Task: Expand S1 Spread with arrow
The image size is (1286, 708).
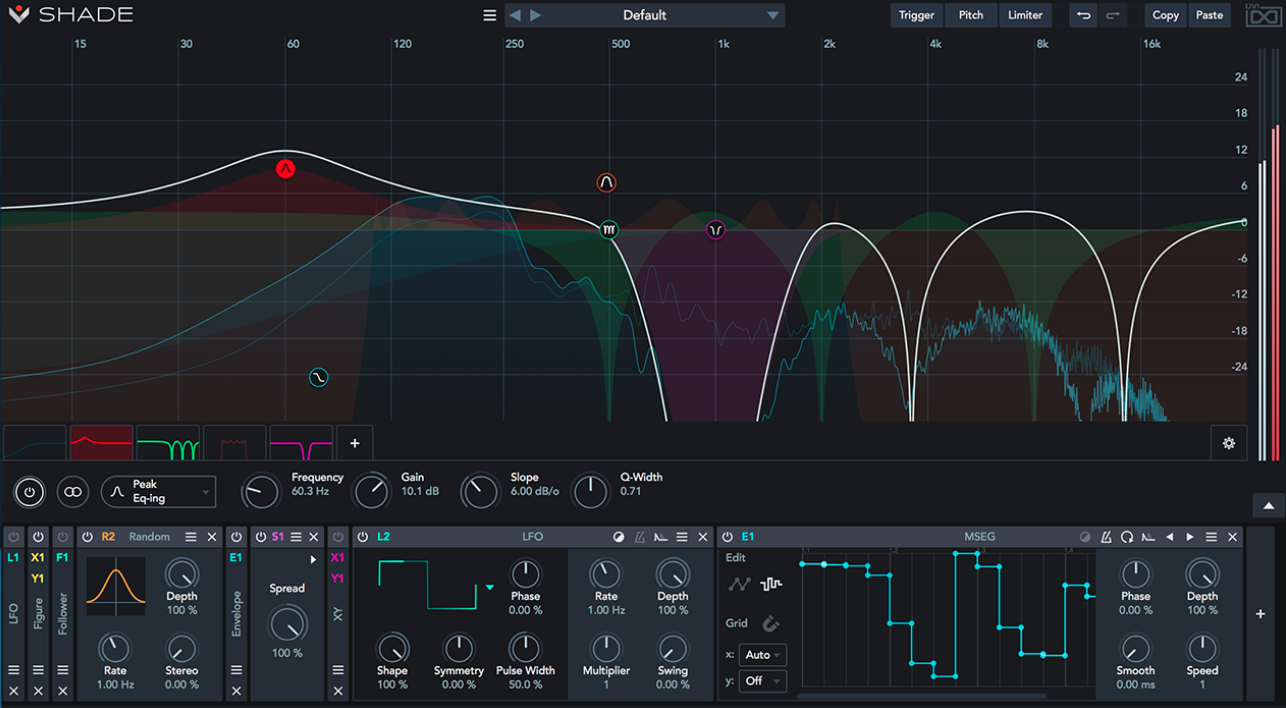Action: click(x=313, y=560)
